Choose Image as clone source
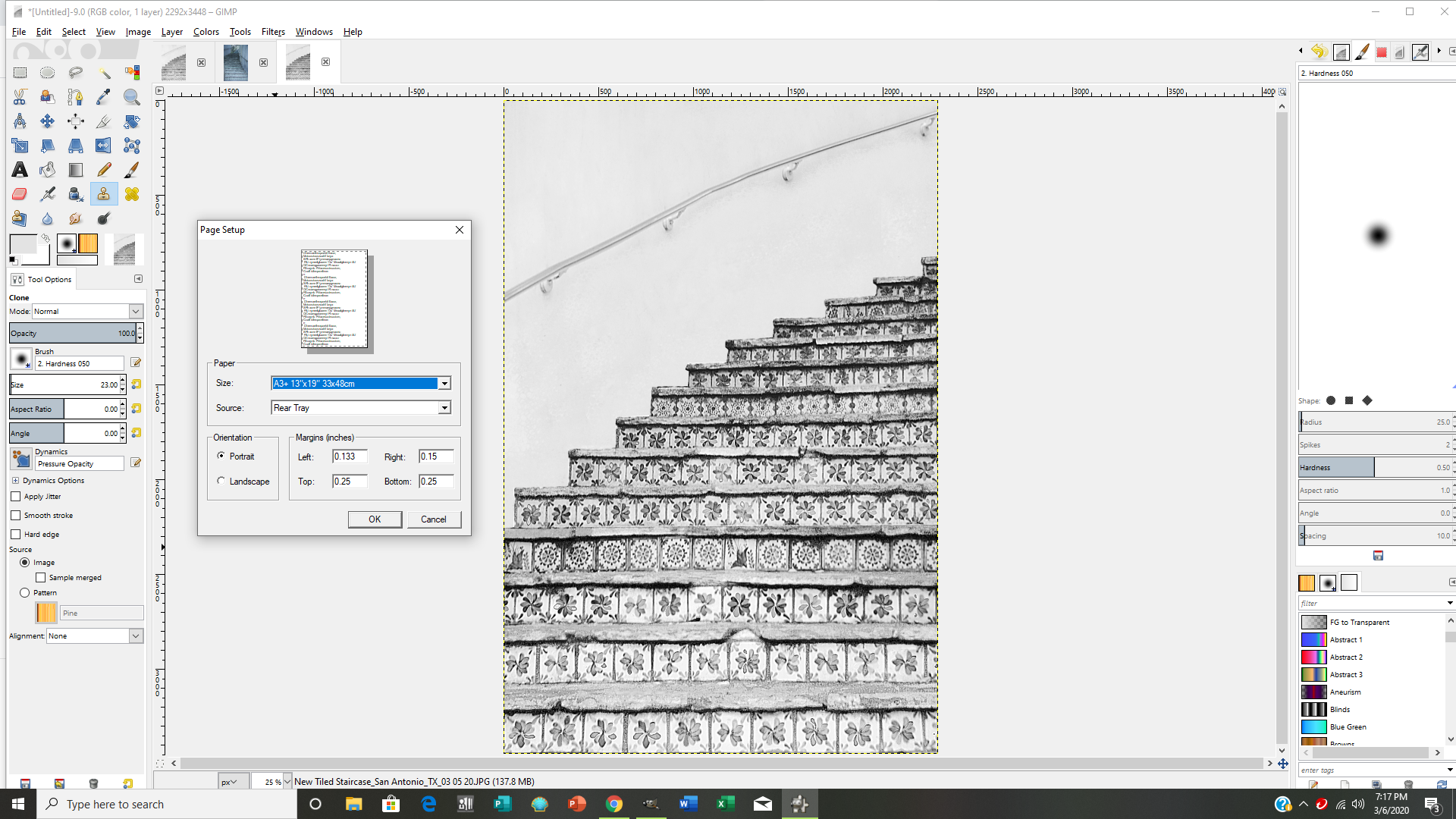Viewport: 1456px width, 819px height. pyautogui.click(x=25, y=563)
